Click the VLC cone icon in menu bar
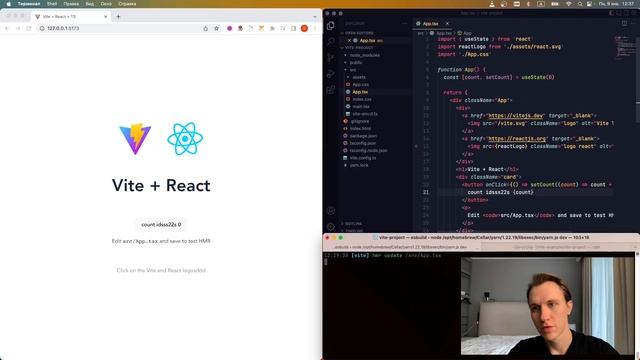 coord(492,4)
